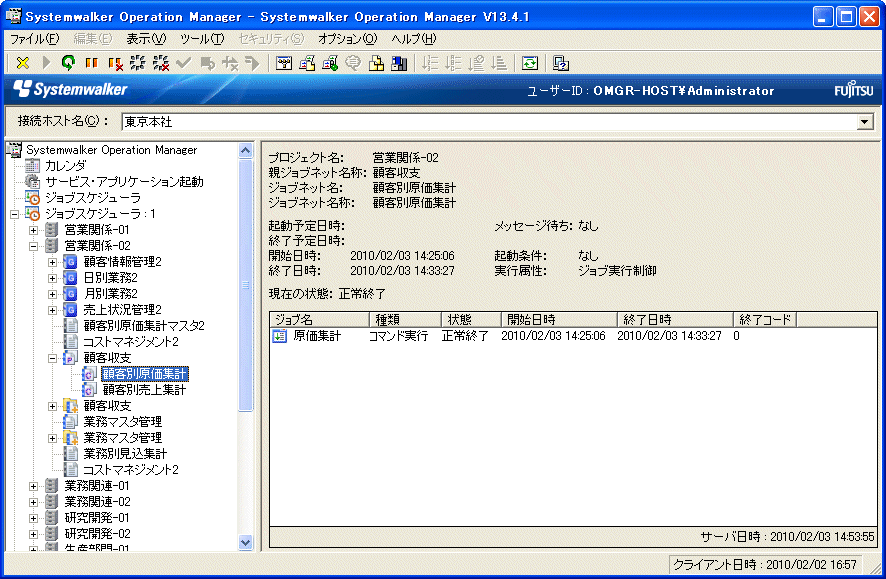Click the green refresh window toolbar icon

pyautogui.click(x=529, y=63)
